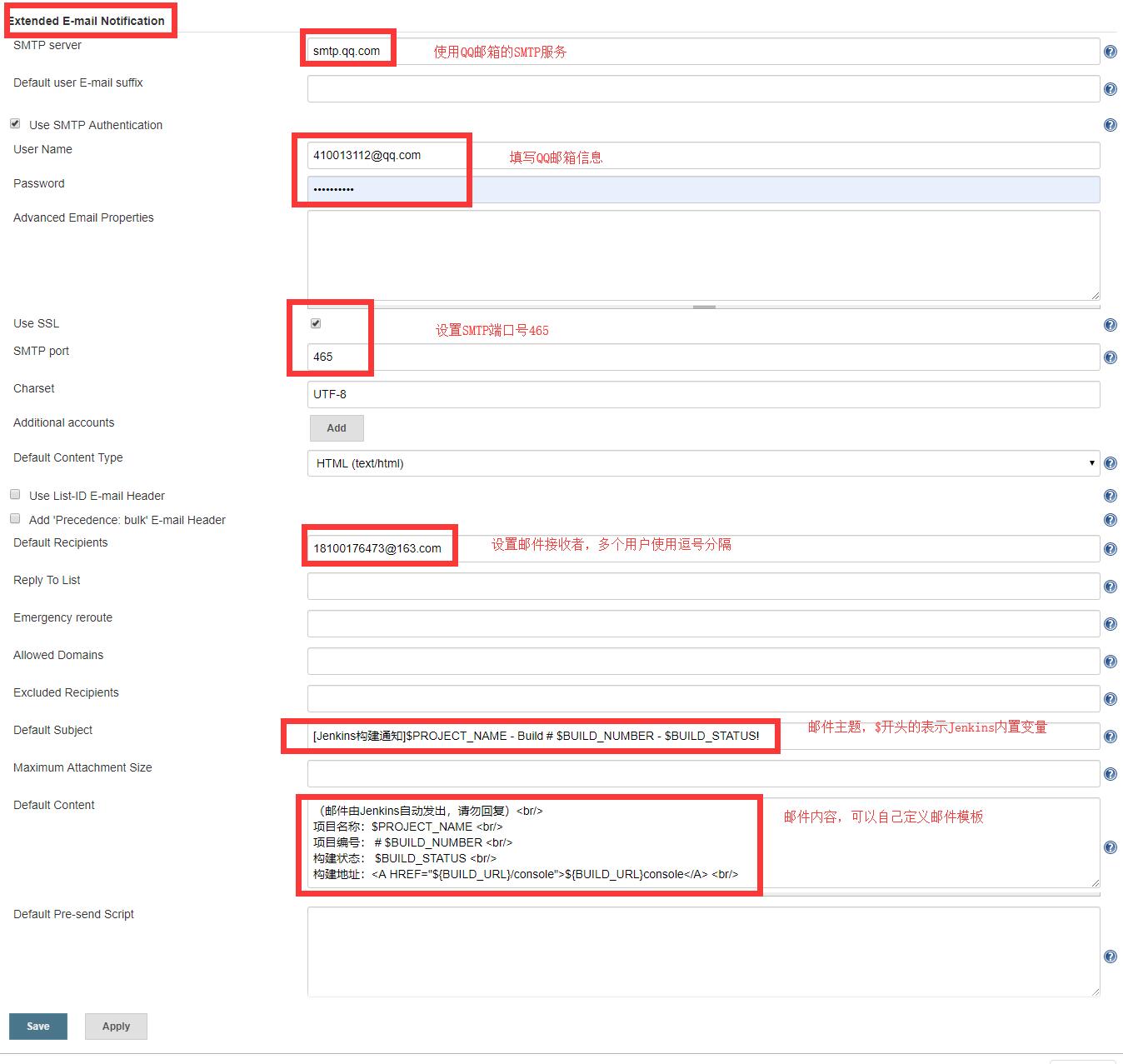This screenshot has width=1123, height=1064.
Task: Click the SMTP server input field
Action: pyautogui.click(x=703, y=51)
